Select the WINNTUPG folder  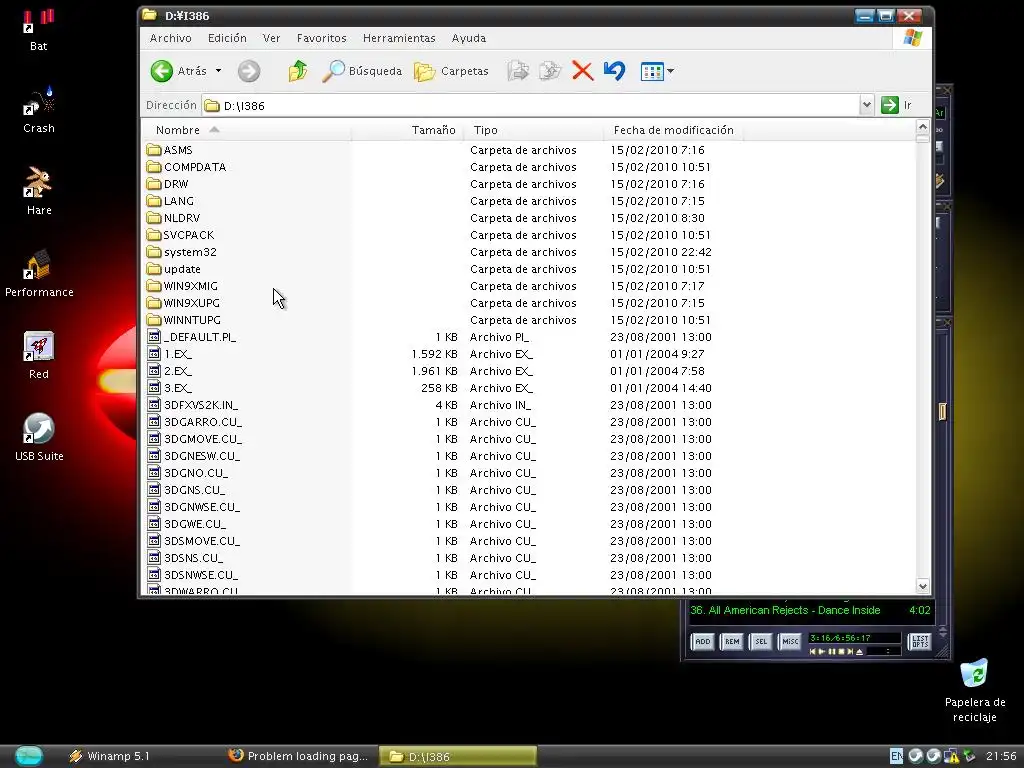click(x=184, y=320)
